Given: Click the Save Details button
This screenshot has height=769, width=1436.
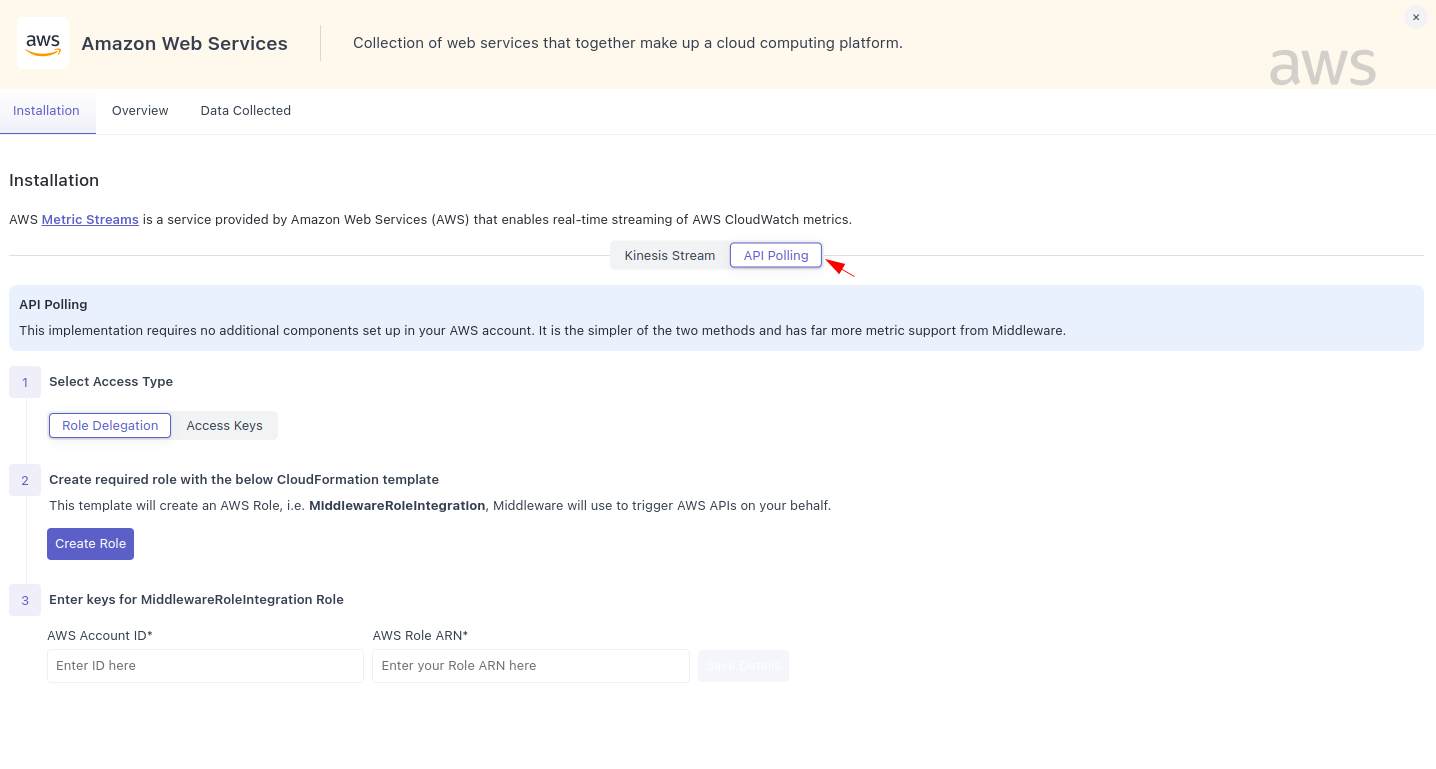Looking at the screenshot, I should pos(743,665).
